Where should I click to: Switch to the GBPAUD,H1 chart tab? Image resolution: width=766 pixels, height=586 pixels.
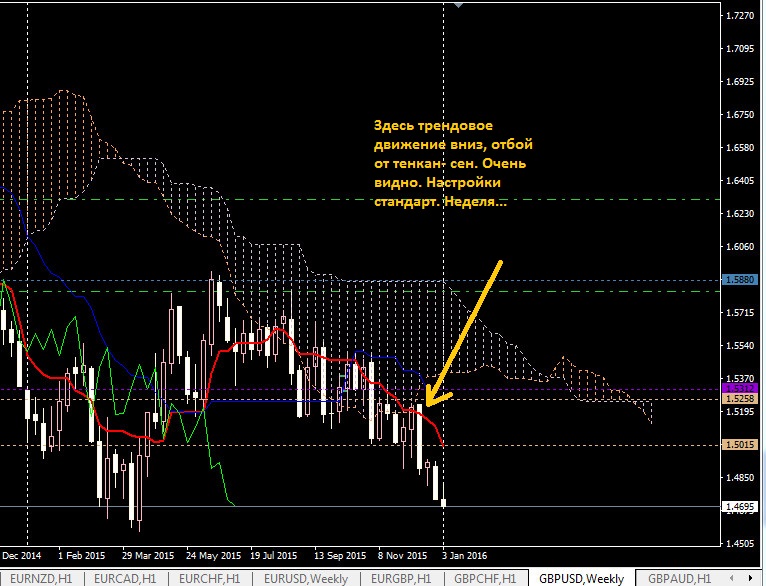[679, 579]
